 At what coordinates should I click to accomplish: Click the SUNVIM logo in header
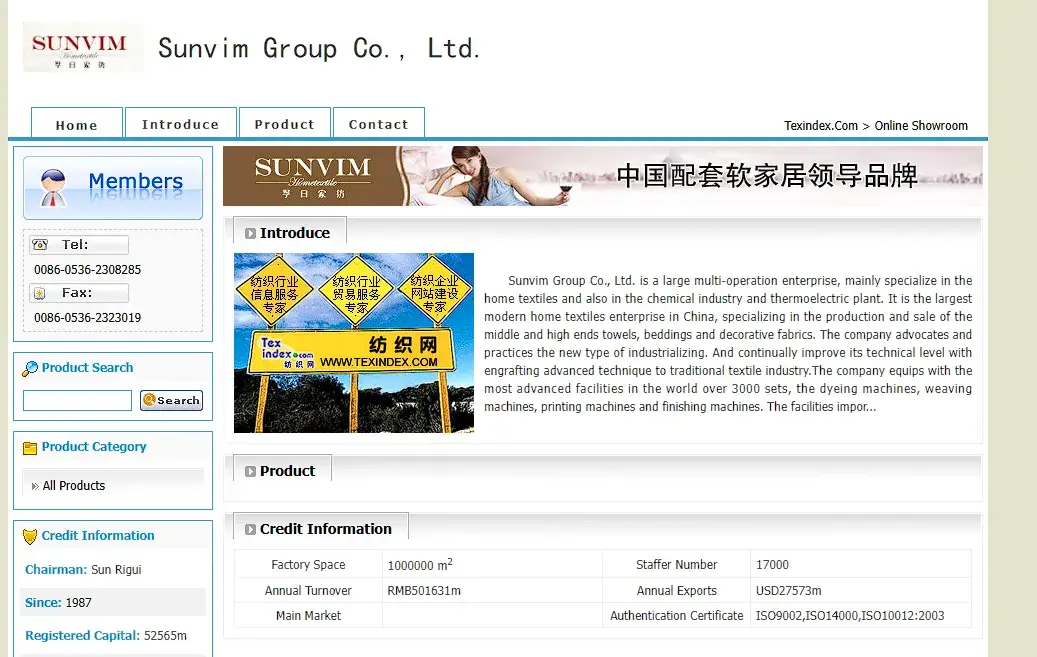82,47
